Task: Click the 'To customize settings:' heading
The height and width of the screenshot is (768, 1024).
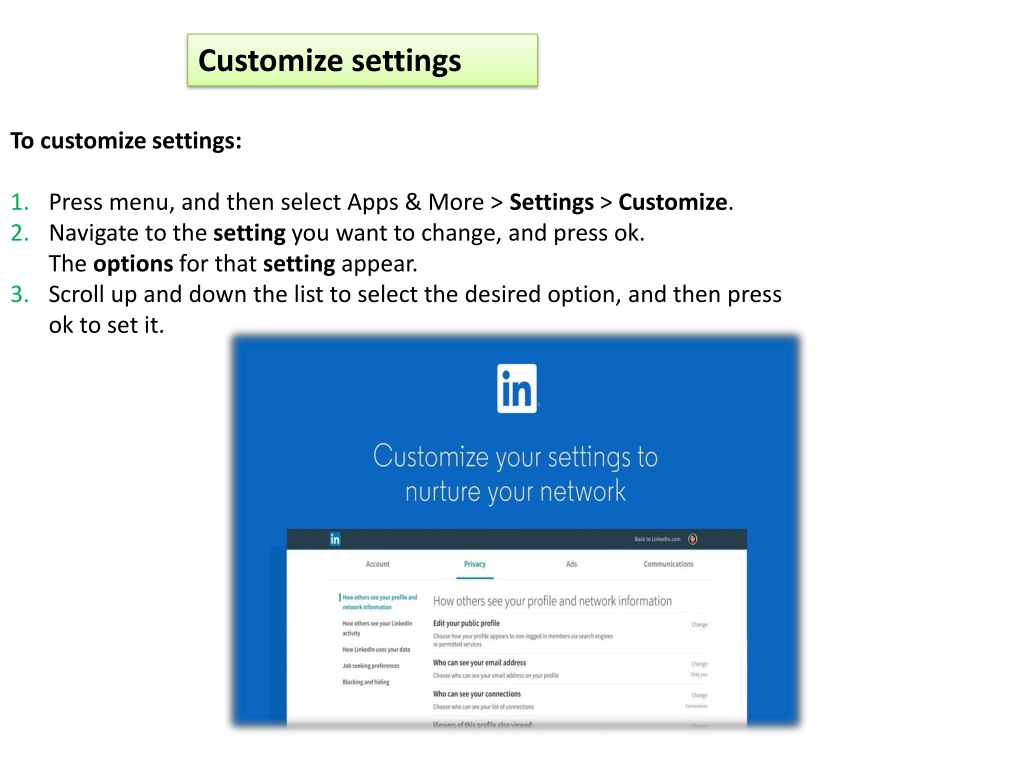Action: click(126, 140)
